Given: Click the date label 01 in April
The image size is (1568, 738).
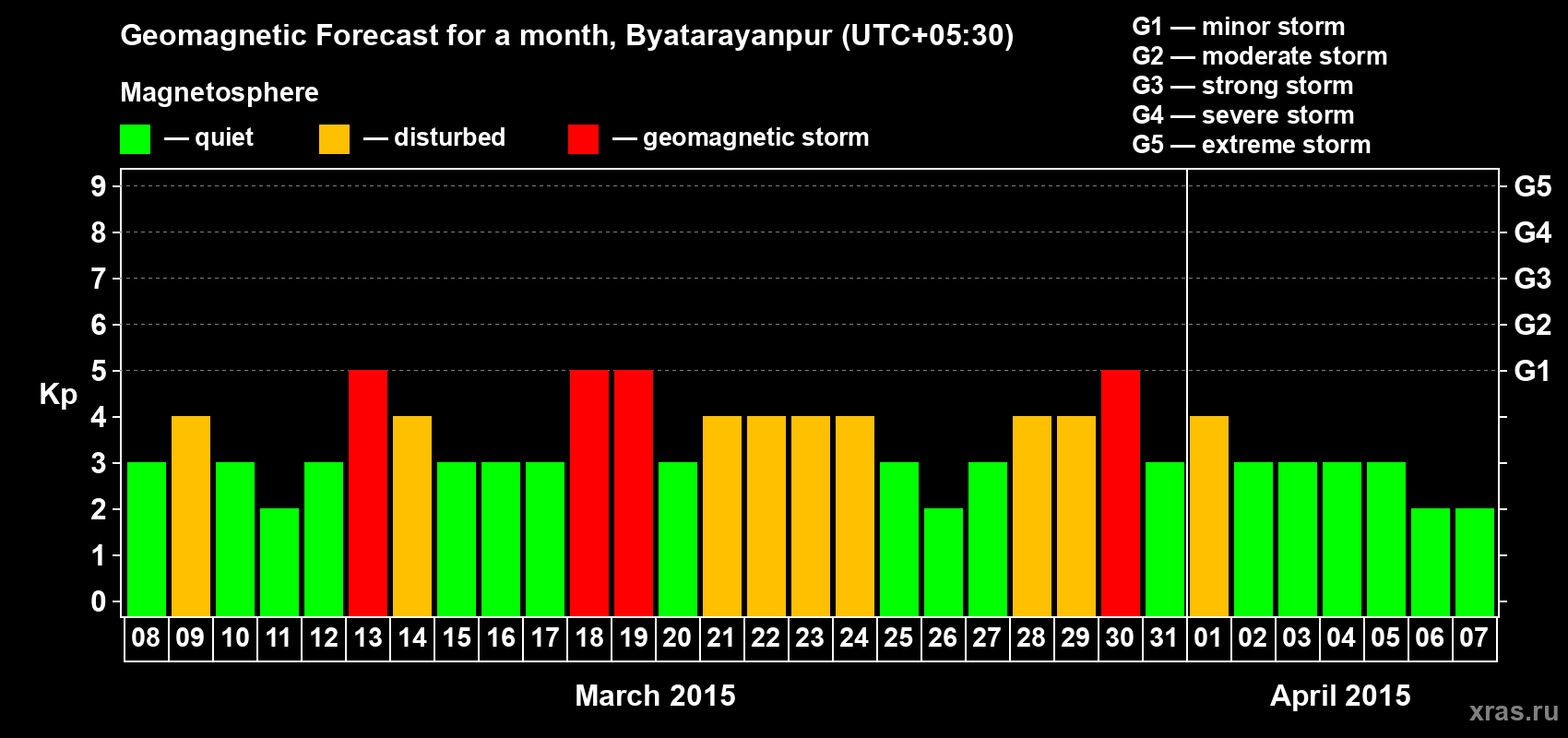Looking at the screenshot, I should coord(1208,637).
